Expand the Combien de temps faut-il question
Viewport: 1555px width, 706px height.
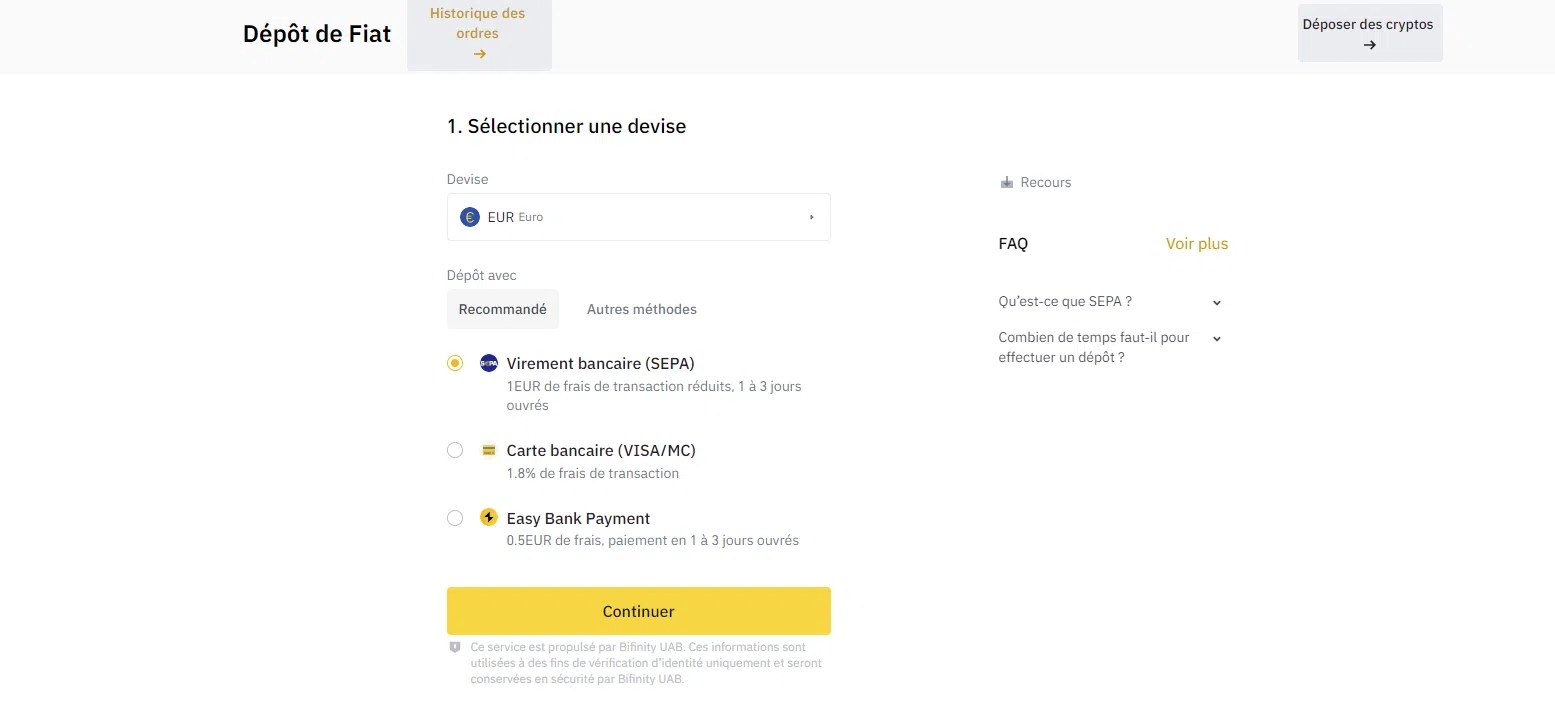click(1111, 347)
